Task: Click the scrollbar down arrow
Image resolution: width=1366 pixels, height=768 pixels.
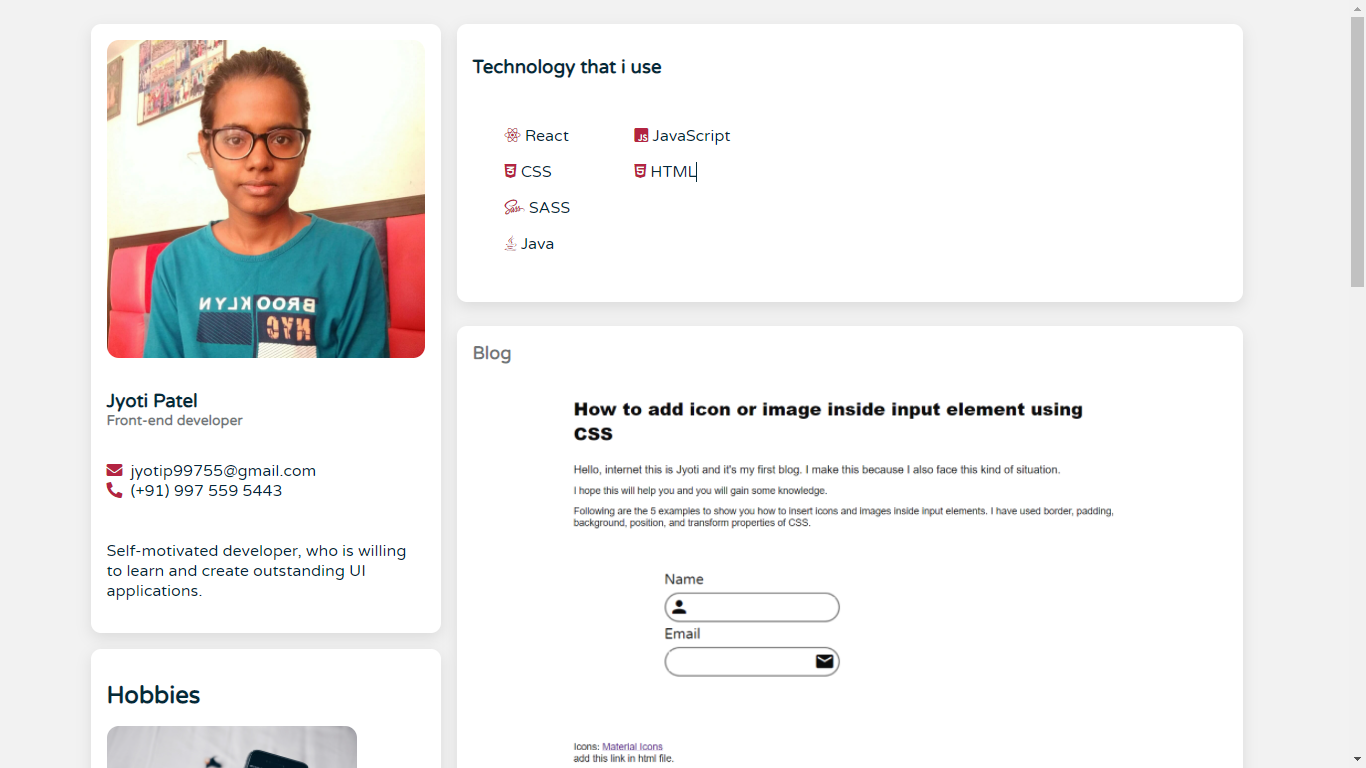Action: (1357, 759)
